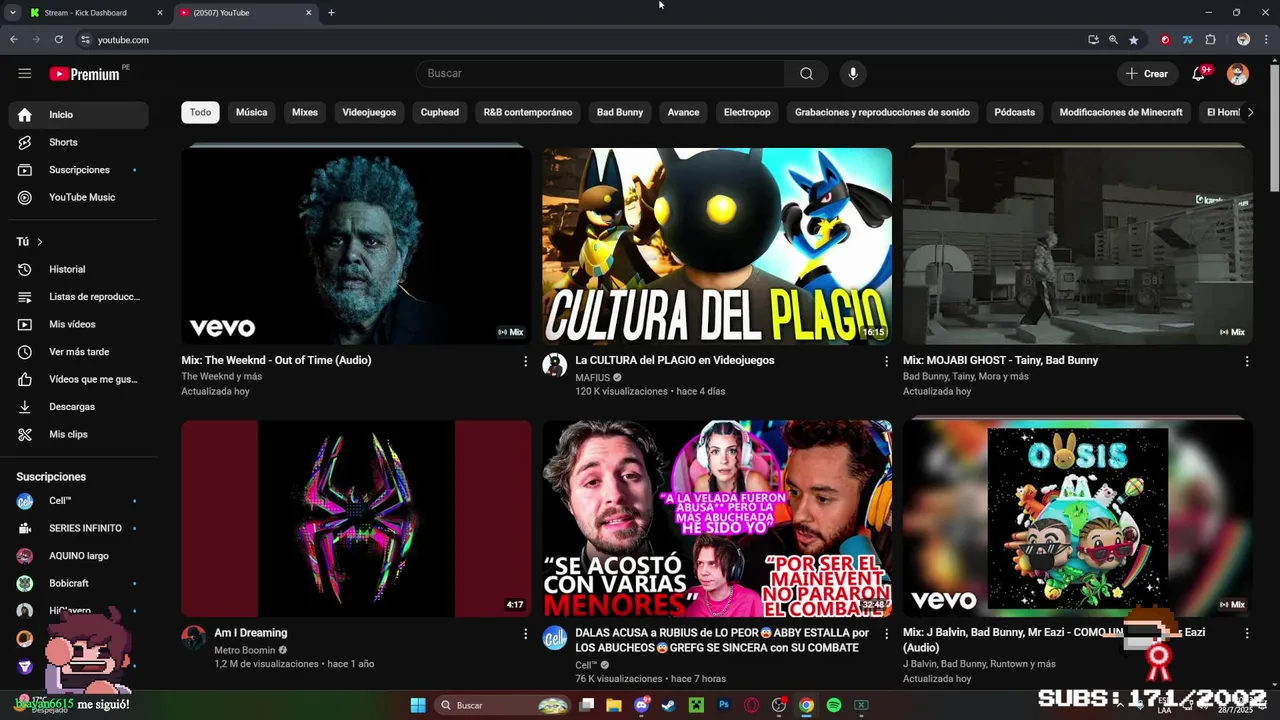Open the Am I Dreaming thumbnail
Image resolution: width=1280 pixels, height=720 pixels.
(x=356, y=518)
